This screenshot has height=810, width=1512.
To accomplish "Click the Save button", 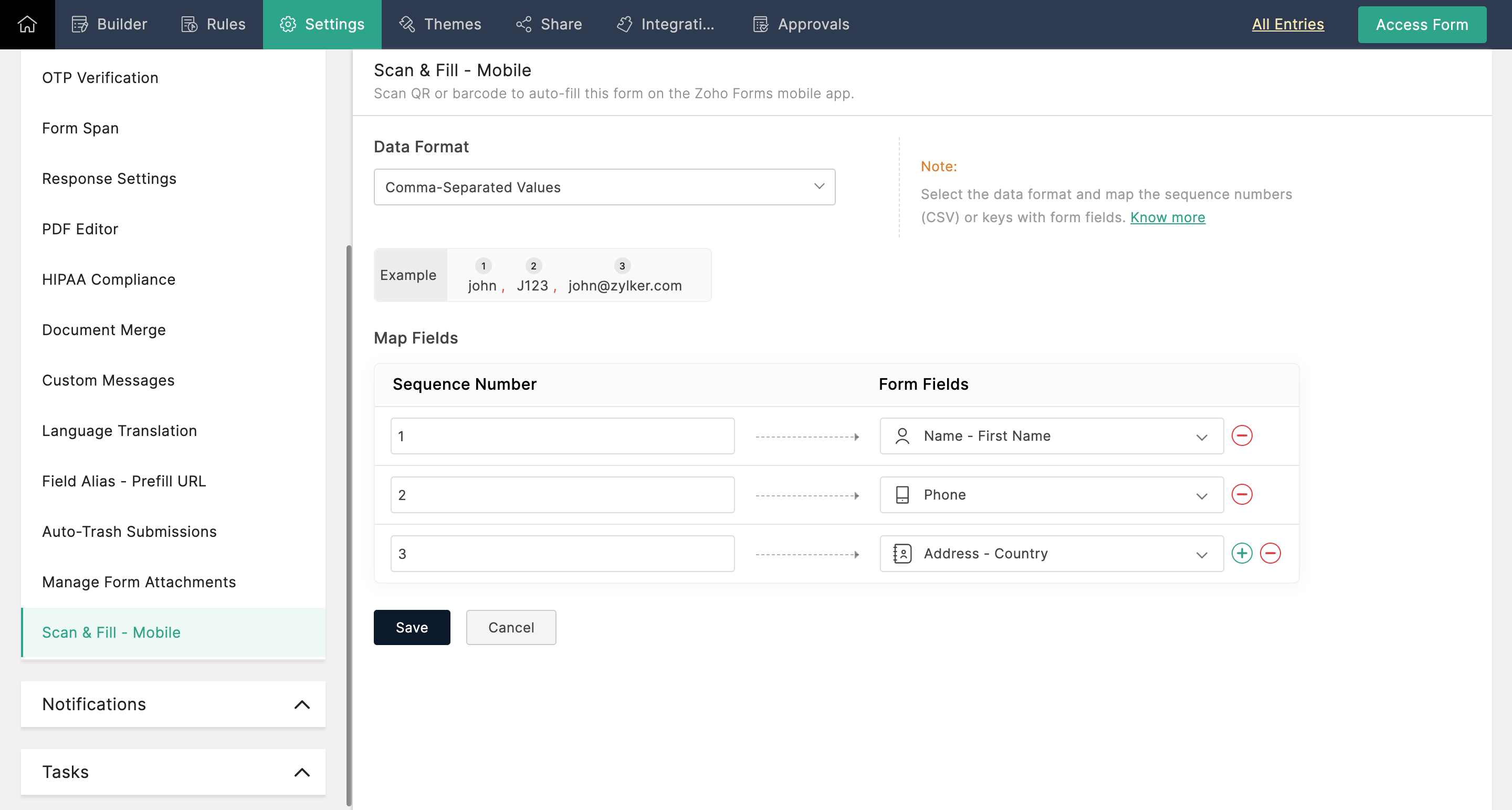I will tap(412, 627).
